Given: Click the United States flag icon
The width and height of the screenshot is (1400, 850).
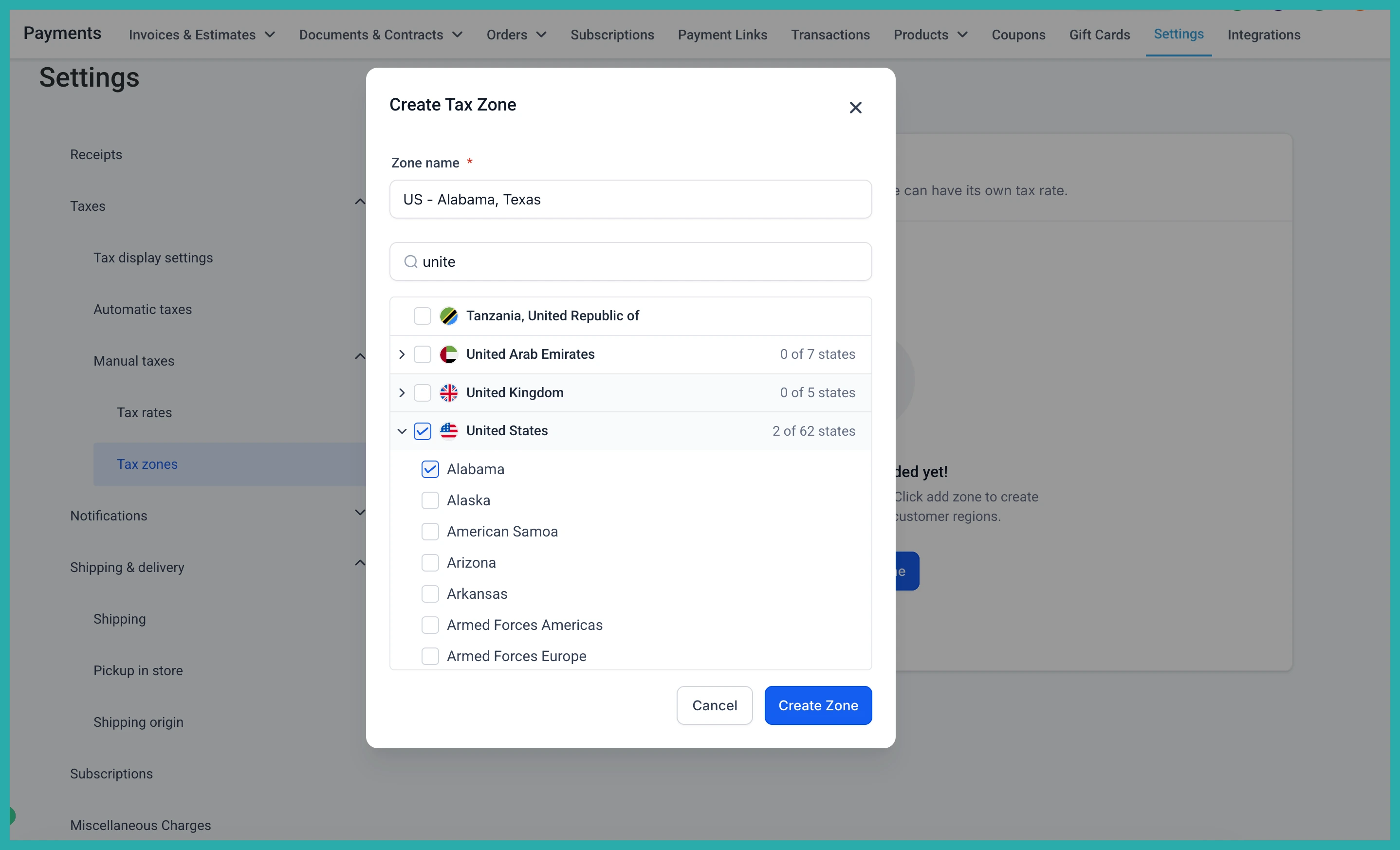Looking at the screenshot, I should [x=448, y=431].
